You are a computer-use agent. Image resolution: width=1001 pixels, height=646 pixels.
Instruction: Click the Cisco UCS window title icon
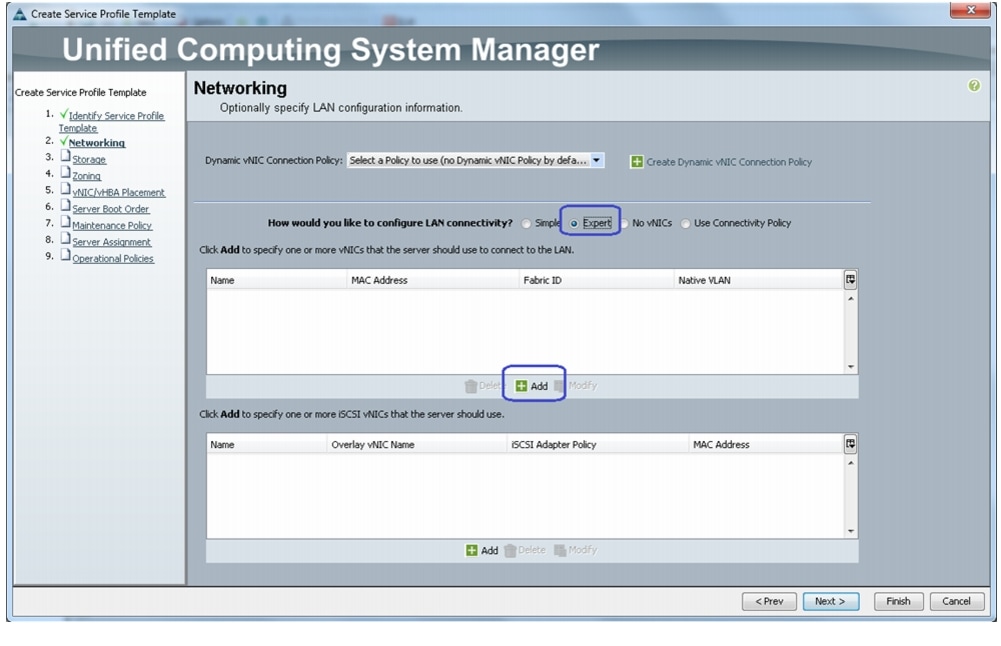tap(20, 14)
